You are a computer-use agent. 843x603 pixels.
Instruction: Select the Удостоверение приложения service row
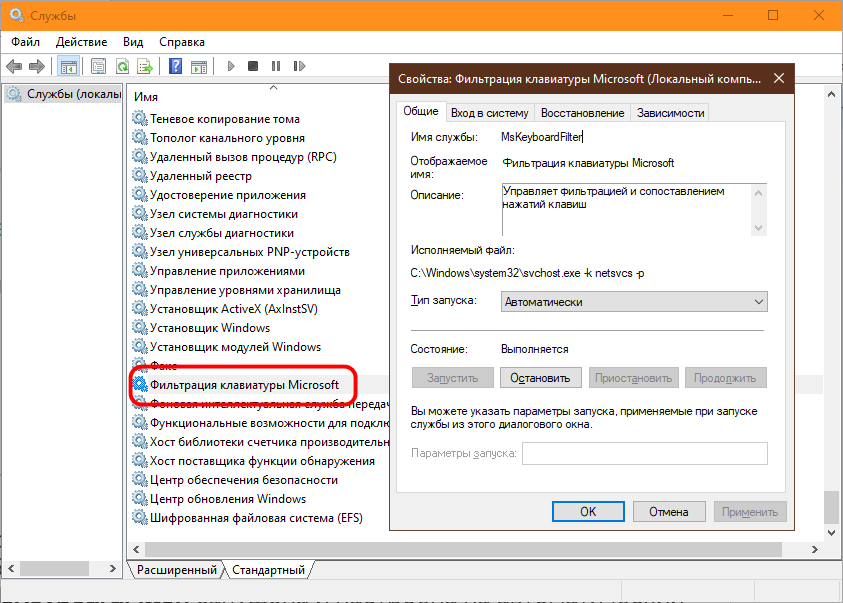[x=227, y=195]
